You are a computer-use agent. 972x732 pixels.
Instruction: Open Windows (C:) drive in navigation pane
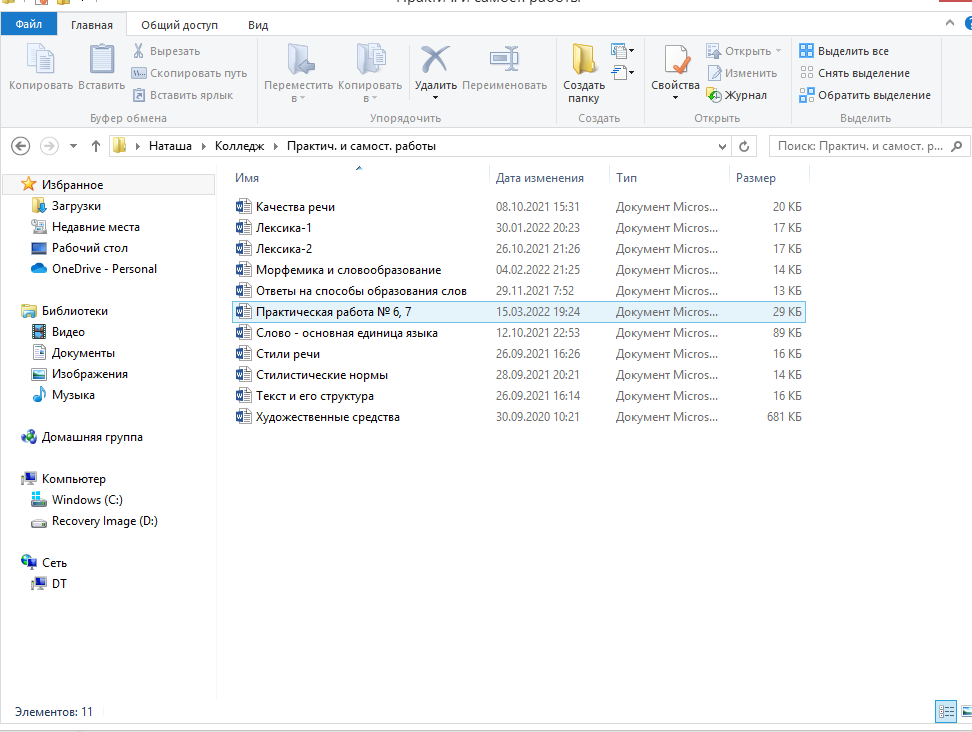pos(87,500)
